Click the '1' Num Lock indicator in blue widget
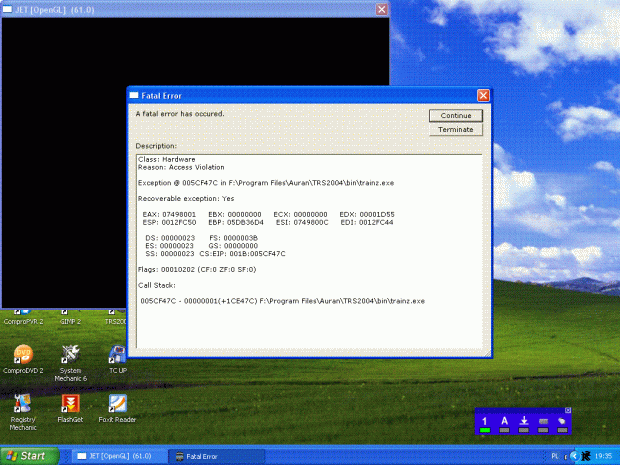 pyautogui.click(x=485, y=424)
